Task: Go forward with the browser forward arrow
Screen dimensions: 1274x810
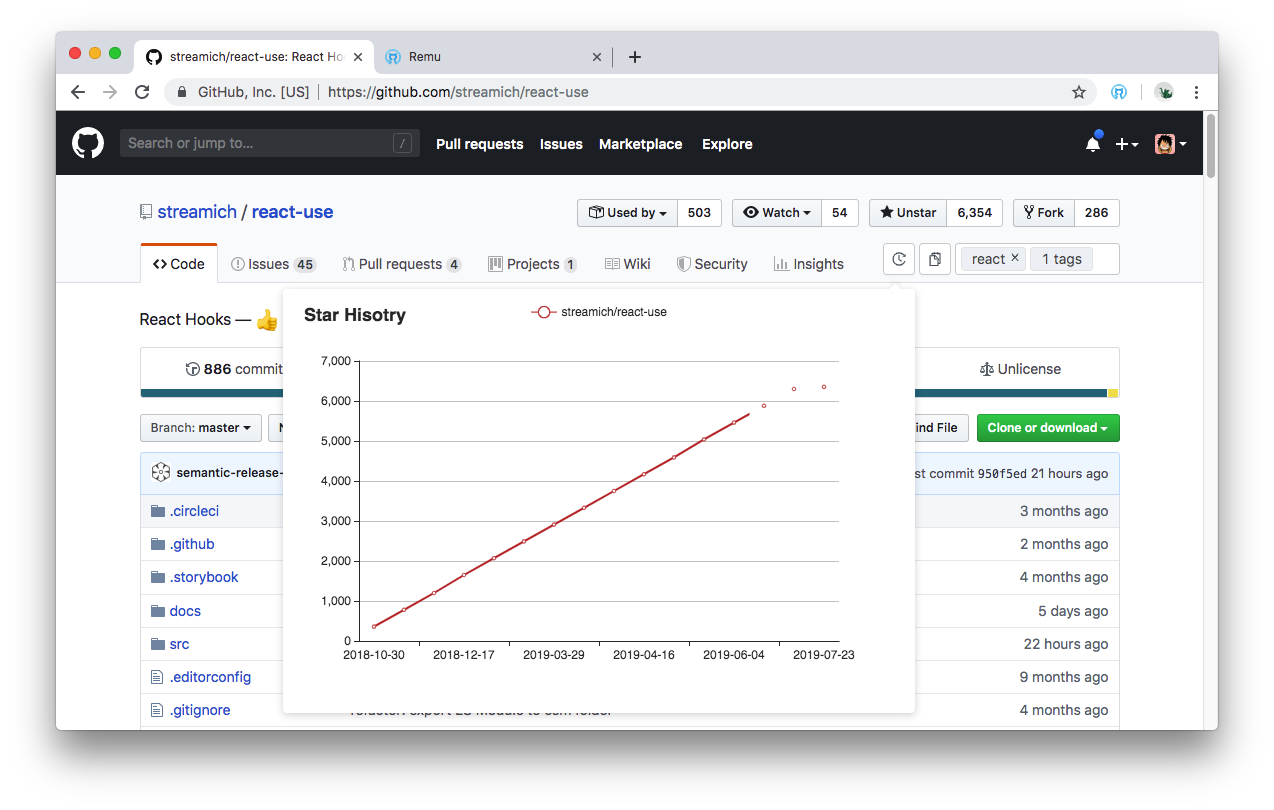Action: (110, 92)
